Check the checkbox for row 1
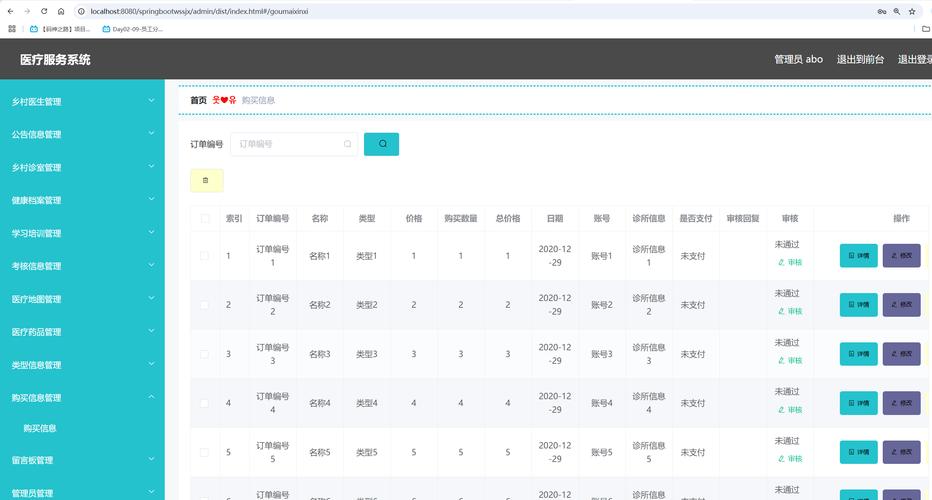 pos(205,256)
